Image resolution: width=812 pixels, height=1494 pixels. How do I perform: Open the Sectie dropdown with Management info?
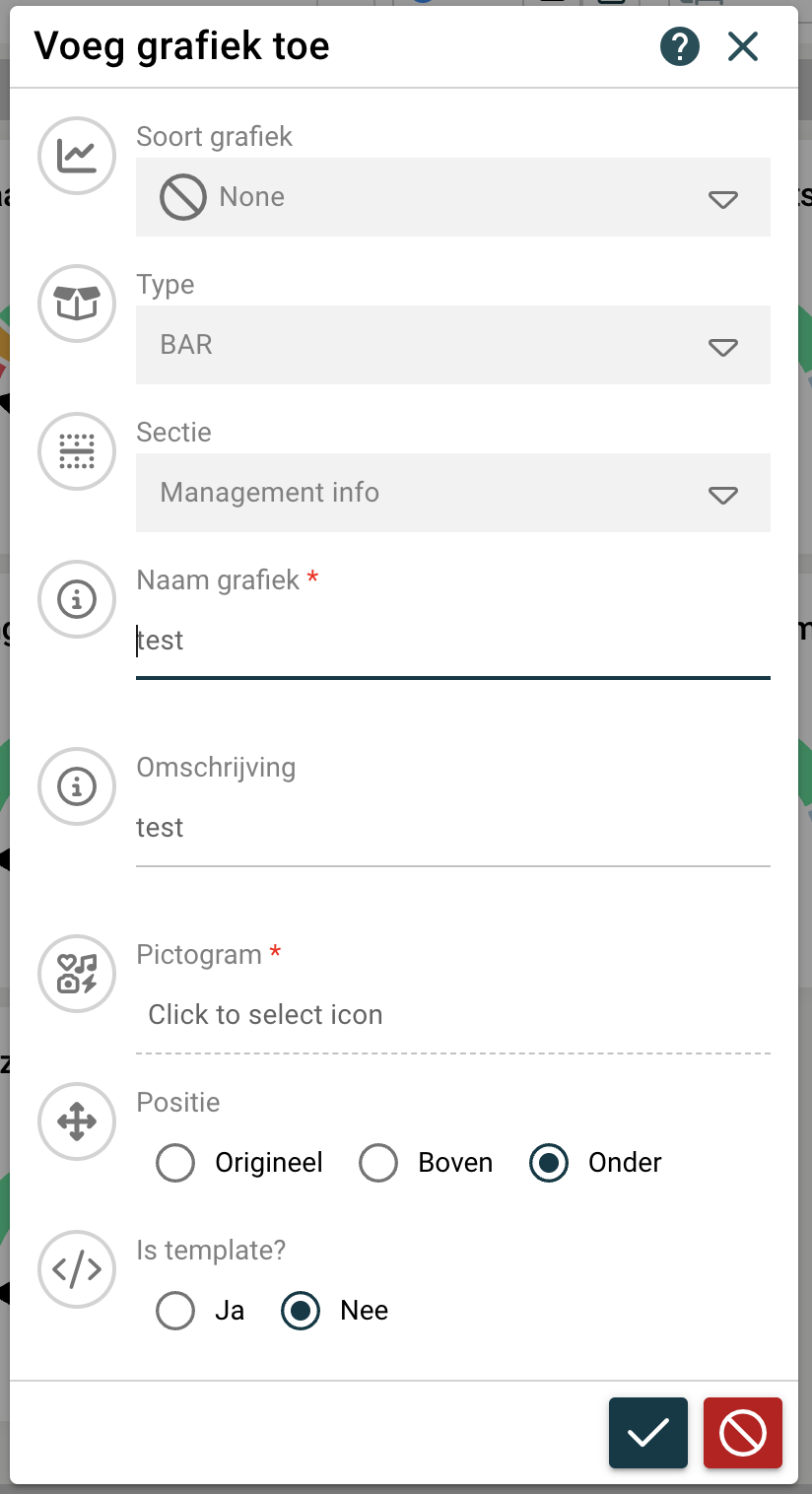tap(453, 493)
